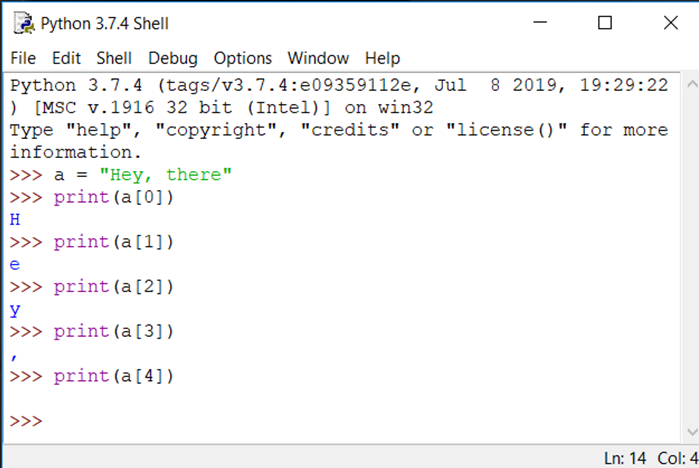Open the File menu
The height and width of the screenshot is (468, 699).
point(23,58)
